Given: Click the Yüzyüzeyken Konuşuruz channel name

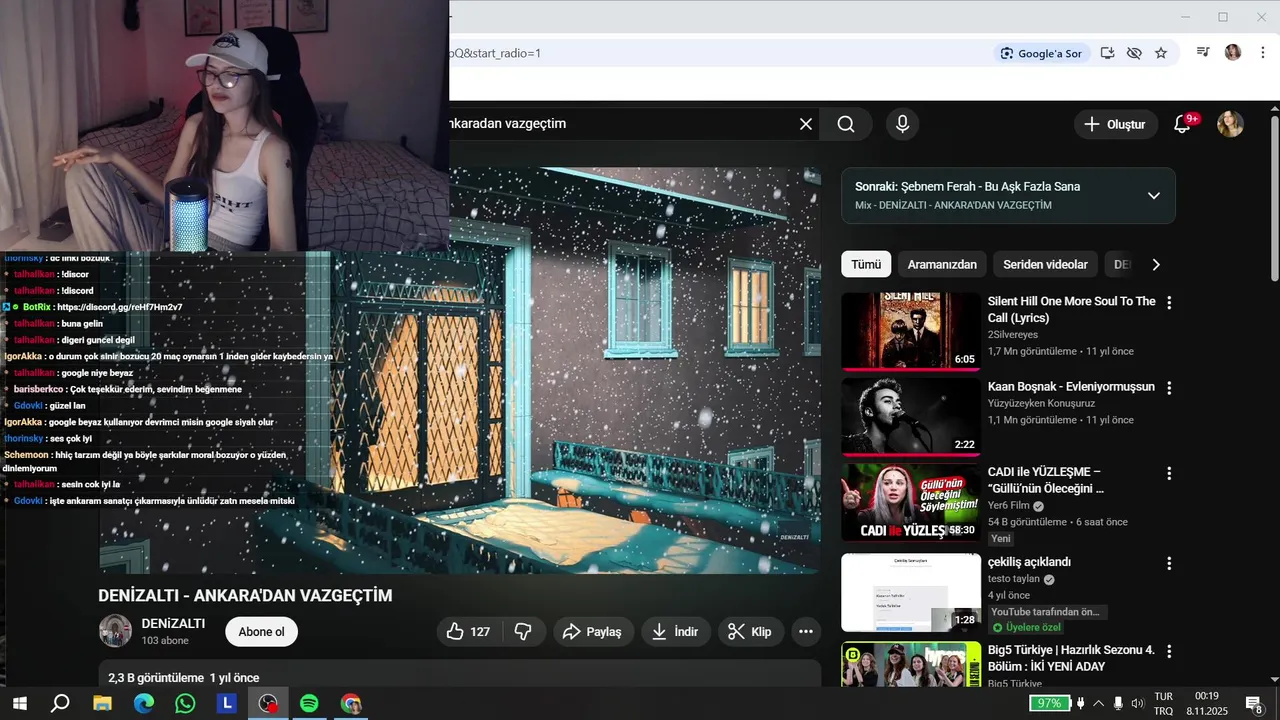Looking at the screenshot, I should tap(1041, 404).
